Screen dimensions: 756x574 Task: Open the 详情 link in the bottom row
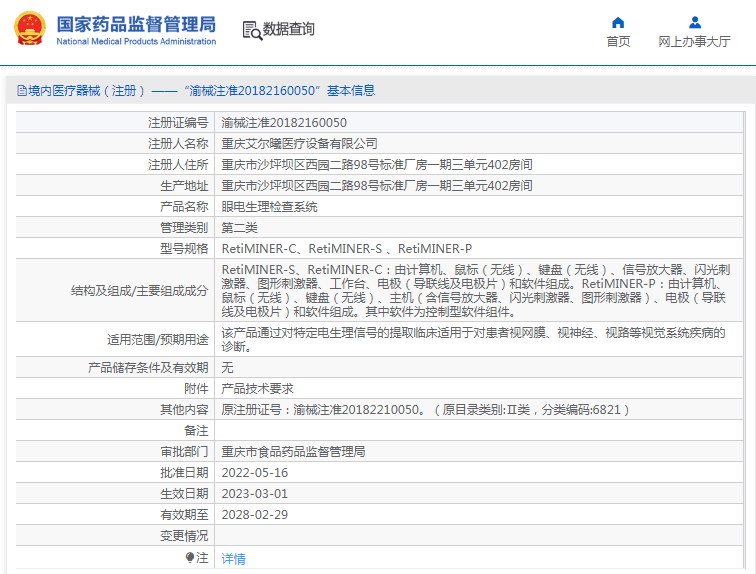(x=233, y=559)
